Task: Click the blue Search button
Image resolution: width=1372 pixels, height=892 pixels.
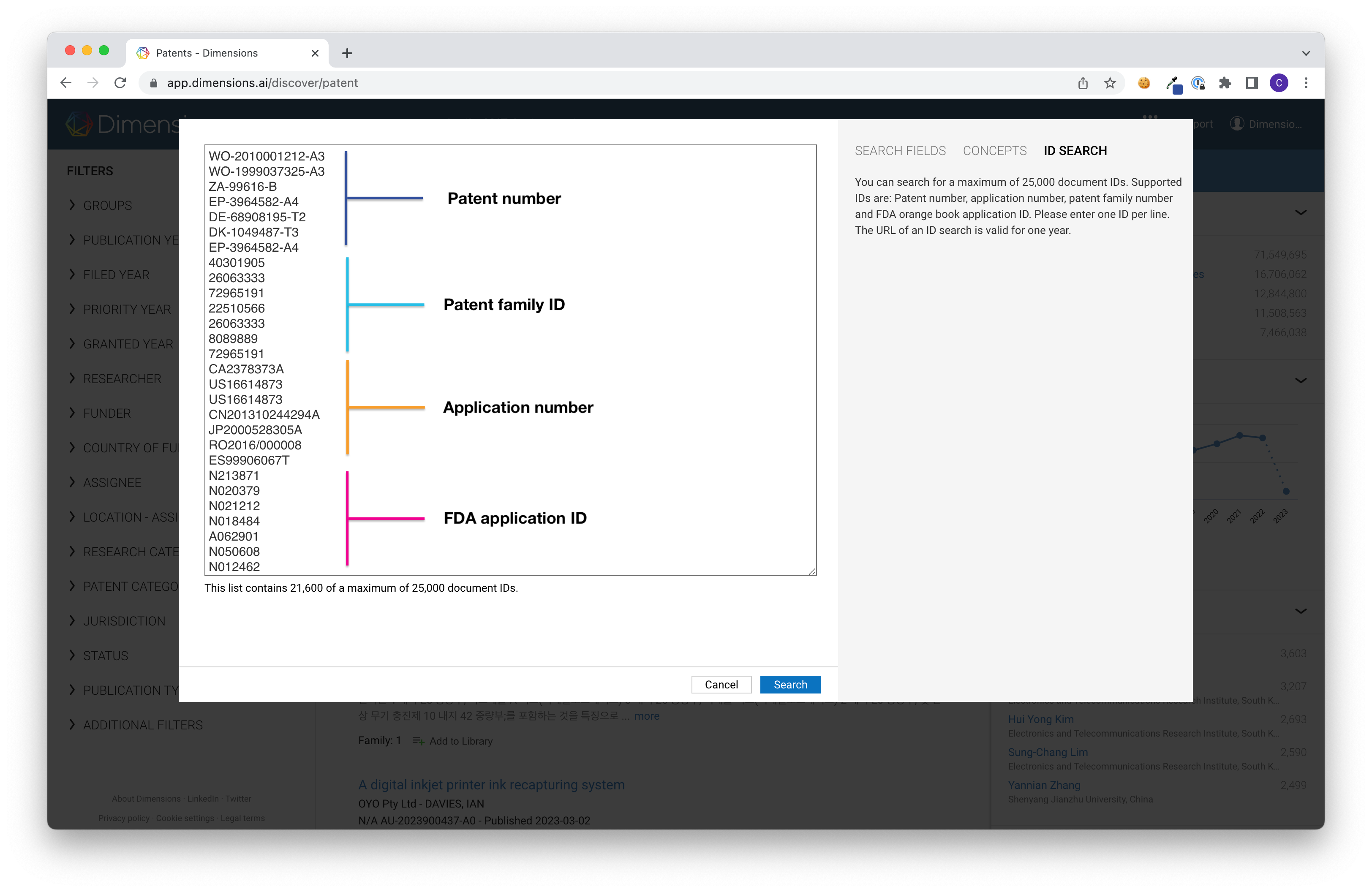Action: pos(790,685)
